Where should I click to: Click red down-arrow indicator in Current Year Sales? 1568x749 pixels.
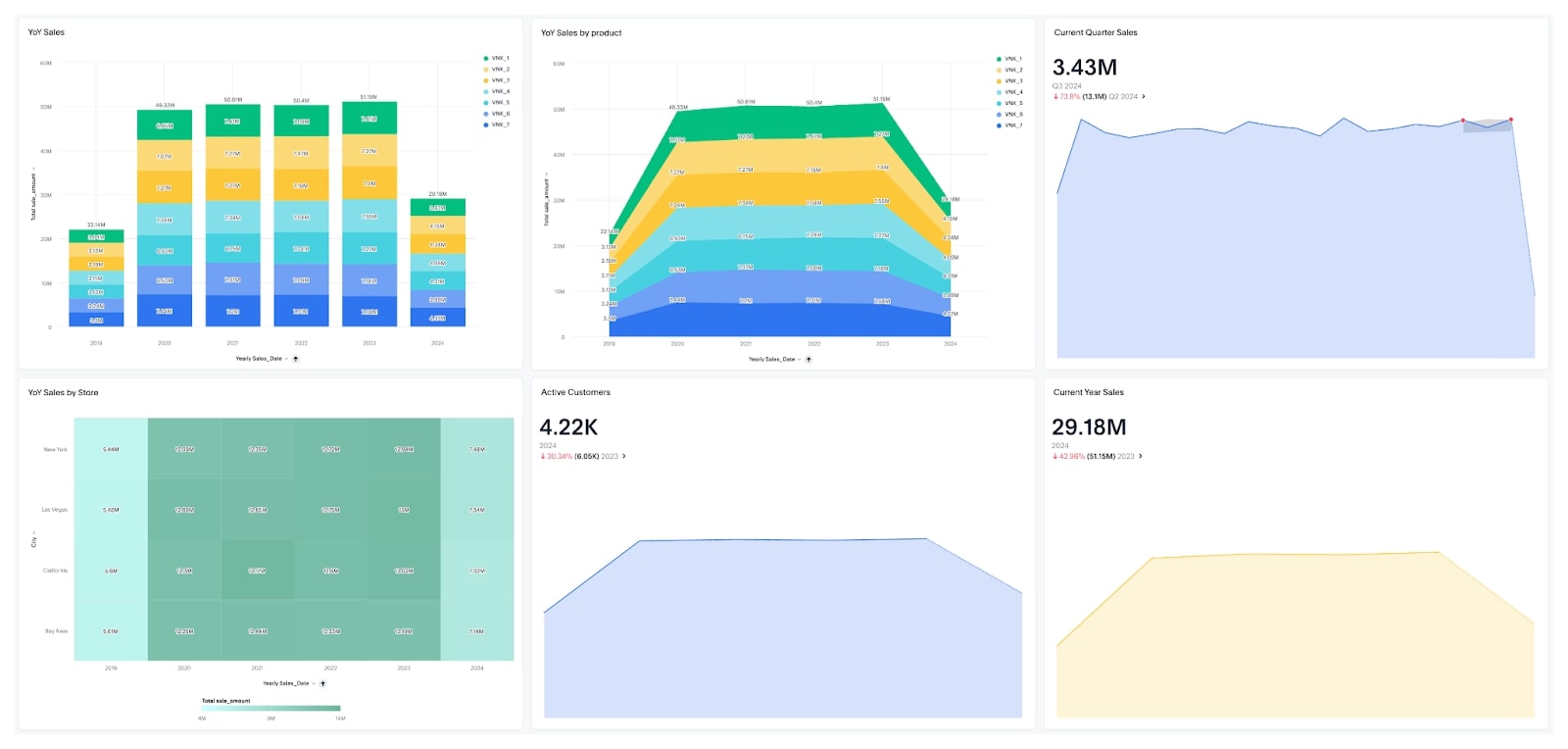point(1055,456)
